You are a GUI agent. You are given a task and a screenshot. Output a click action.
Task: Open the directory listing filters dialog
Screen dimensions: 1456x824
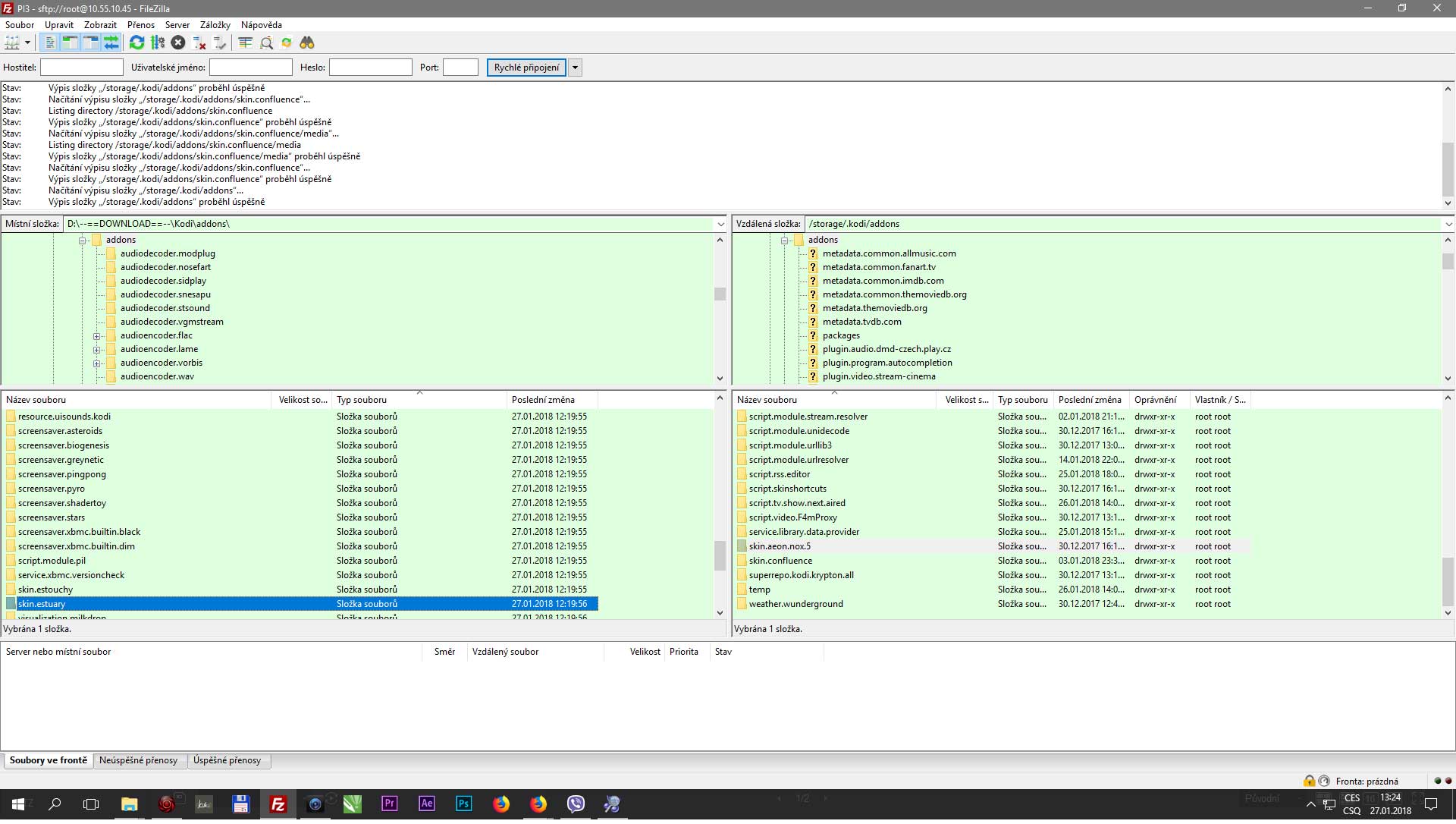coord(246,43)
